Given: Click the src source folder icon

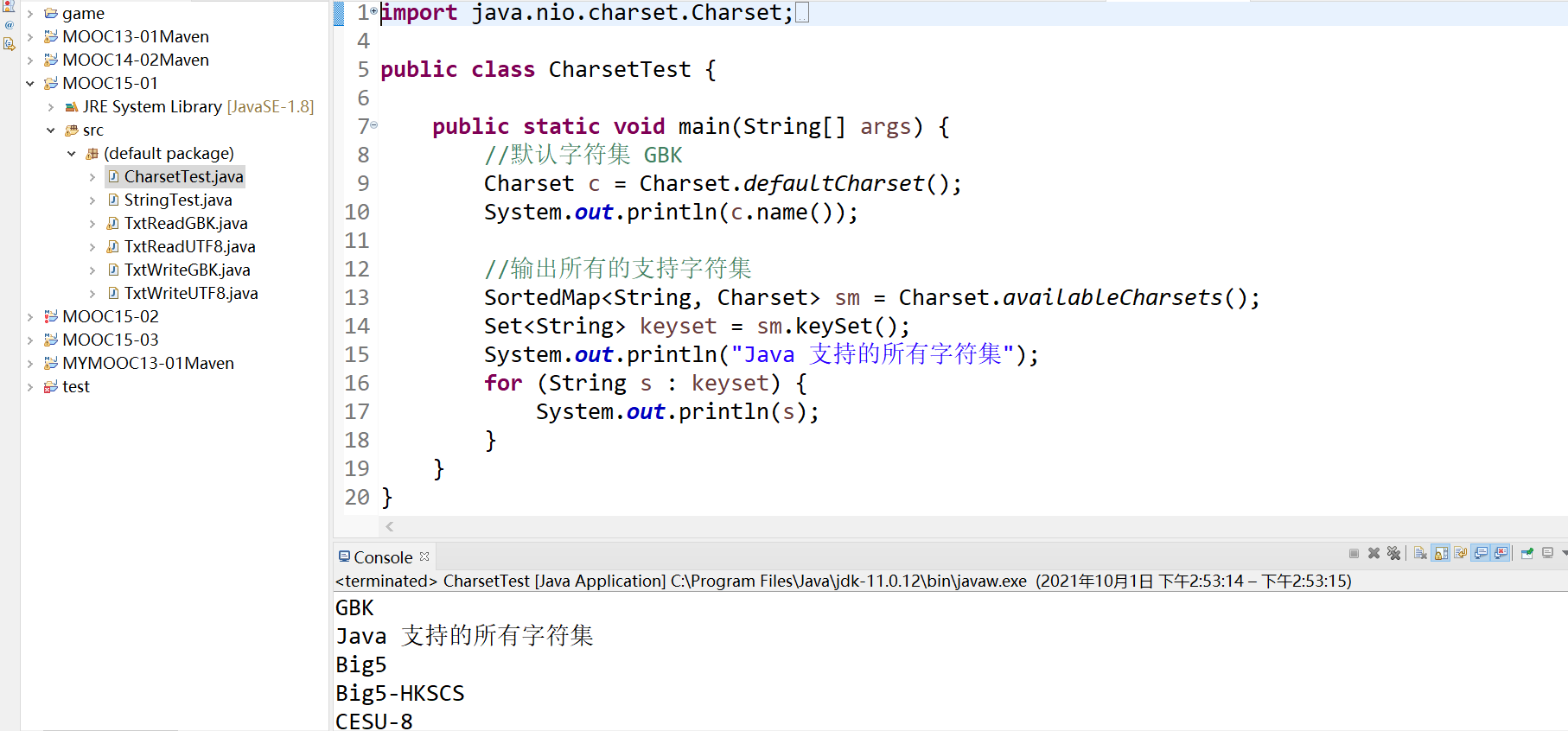Looking at the screenshot, I should (x=72, y=130).
